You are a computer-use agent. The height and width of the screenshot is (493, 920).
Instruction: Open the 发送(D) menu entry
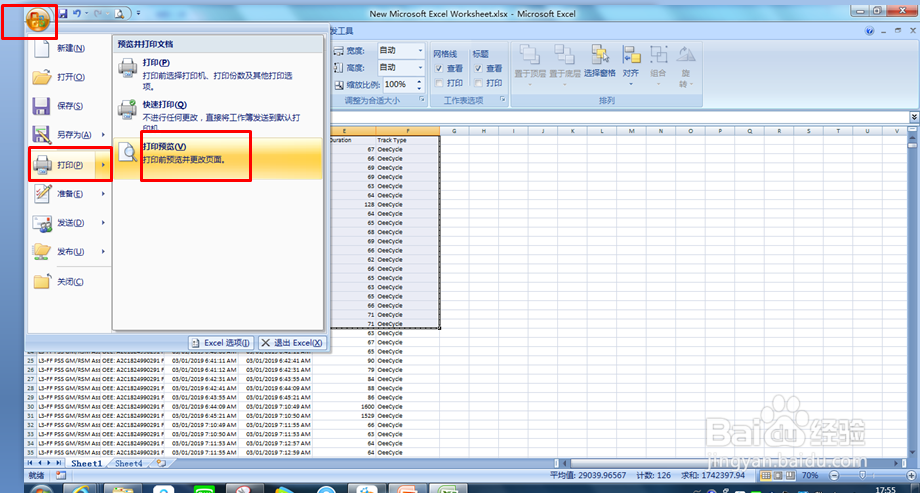click(x=69, y=222)
